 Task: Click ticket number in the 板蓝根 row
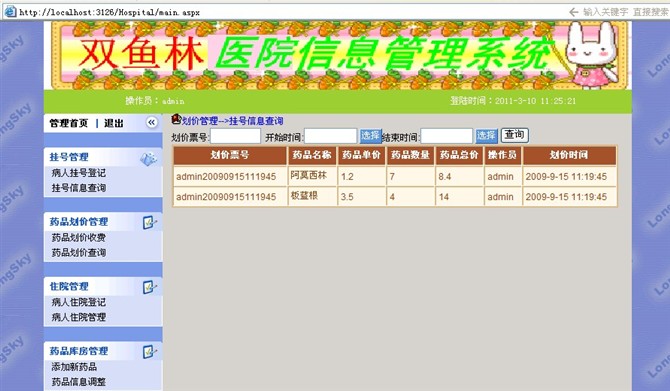pos(226,197)
